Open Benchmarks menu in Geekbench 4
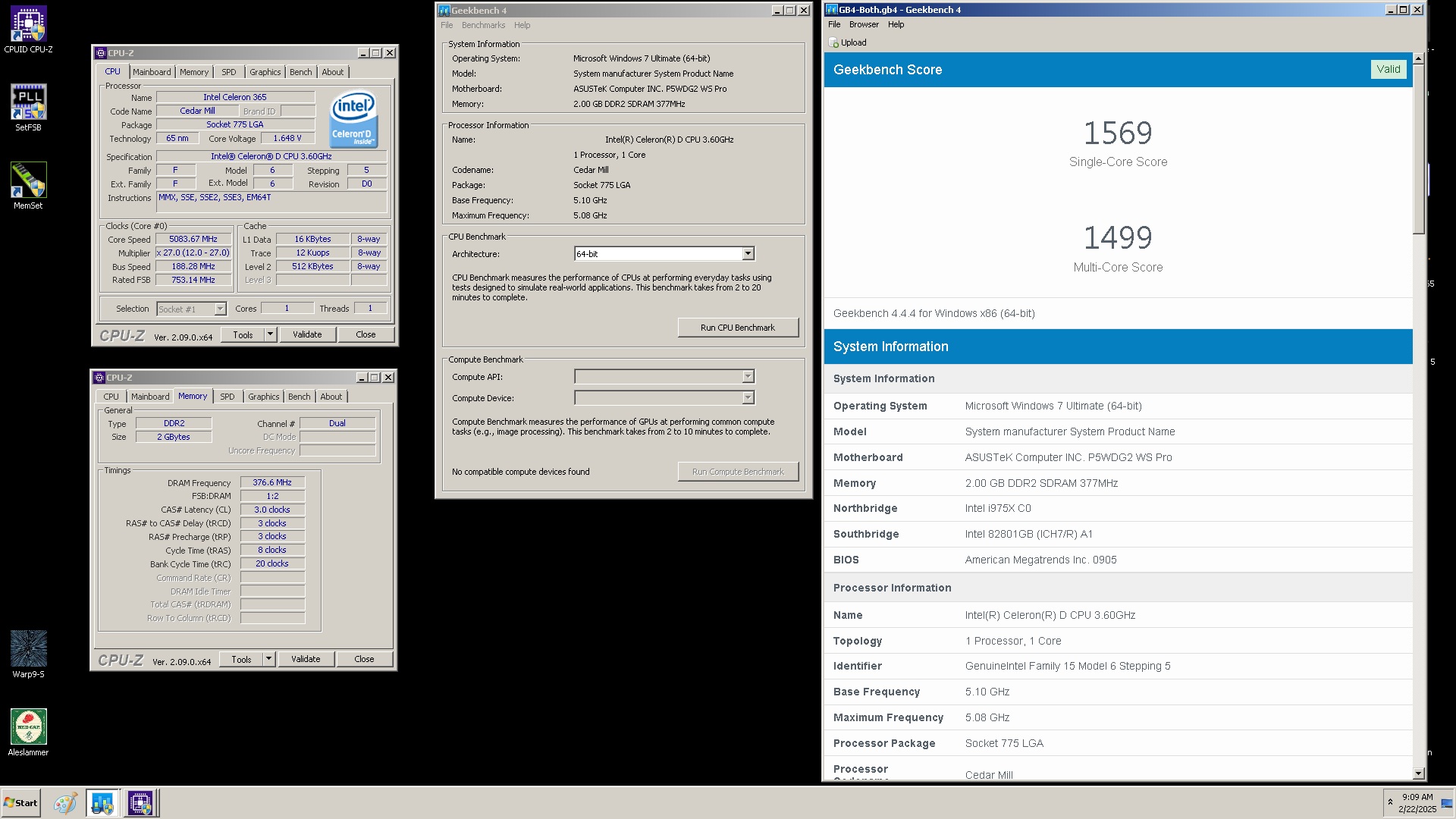Image resolution: width=1456 pixels, height=819 pixels. 483,25
